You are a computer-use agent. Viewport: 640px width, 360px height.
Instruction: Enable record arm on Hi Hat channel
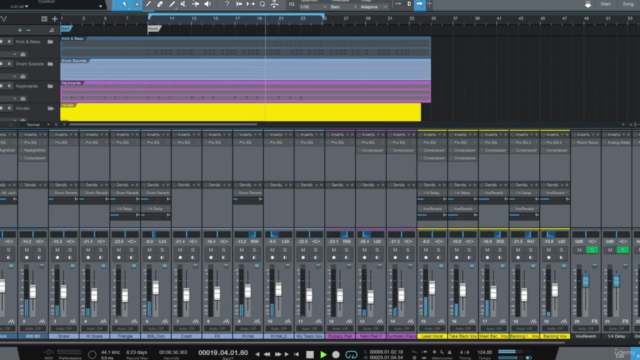pos(242,258)
